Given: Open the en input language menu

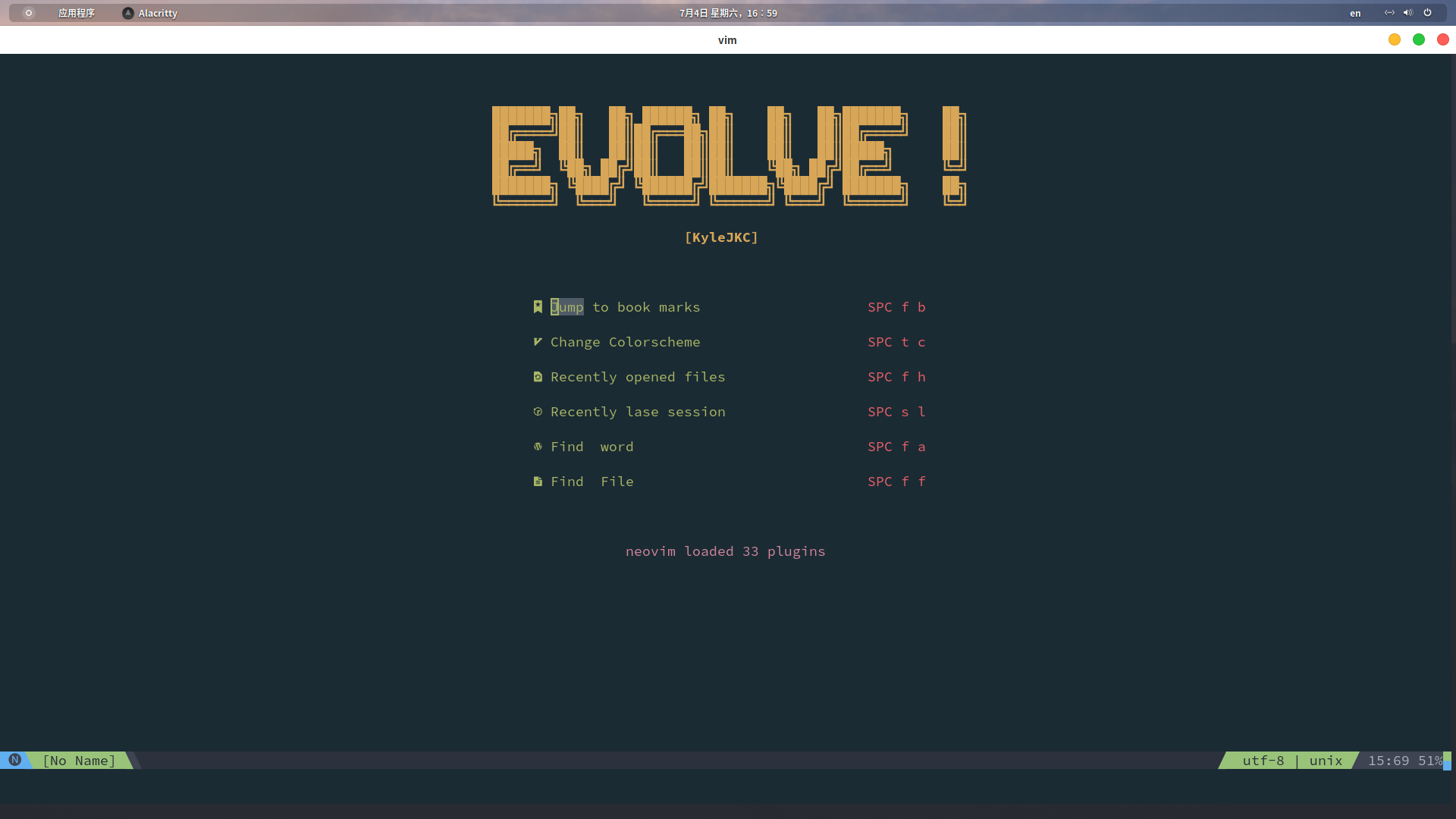Looking at the screenshot, I should pos(1355,13).
